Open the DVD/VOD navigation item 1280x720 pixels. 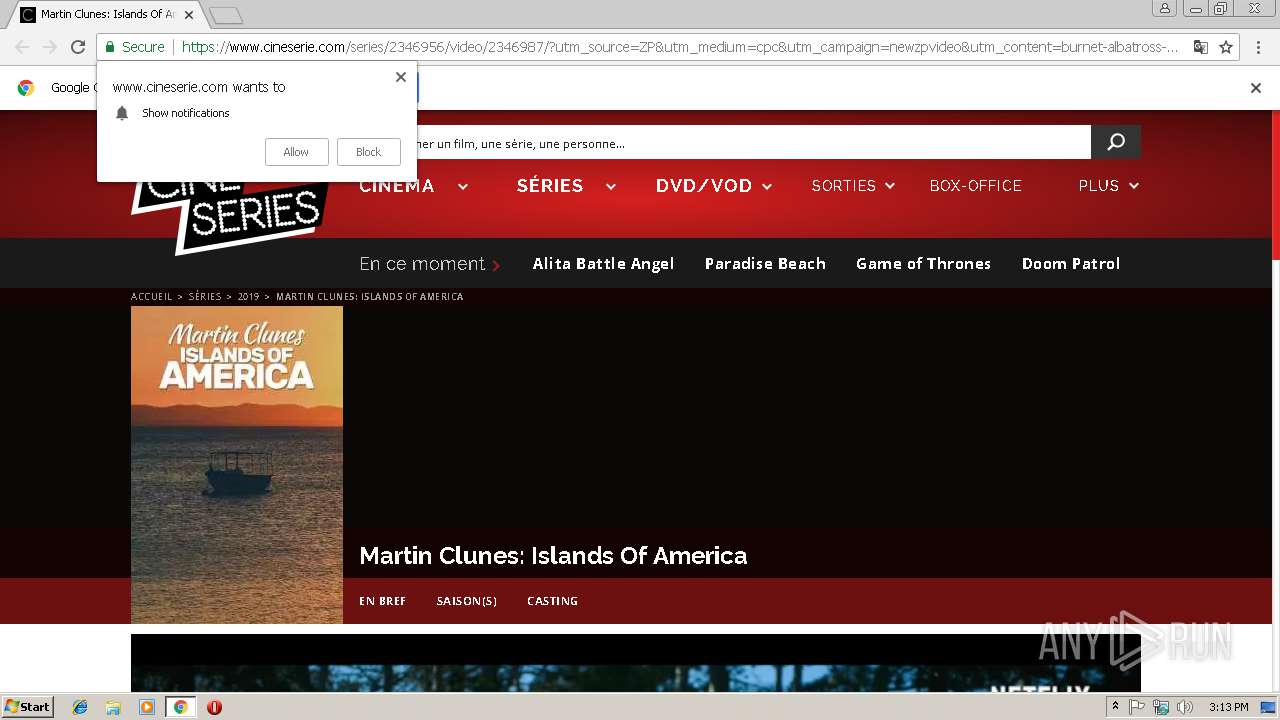coord(704,186)
